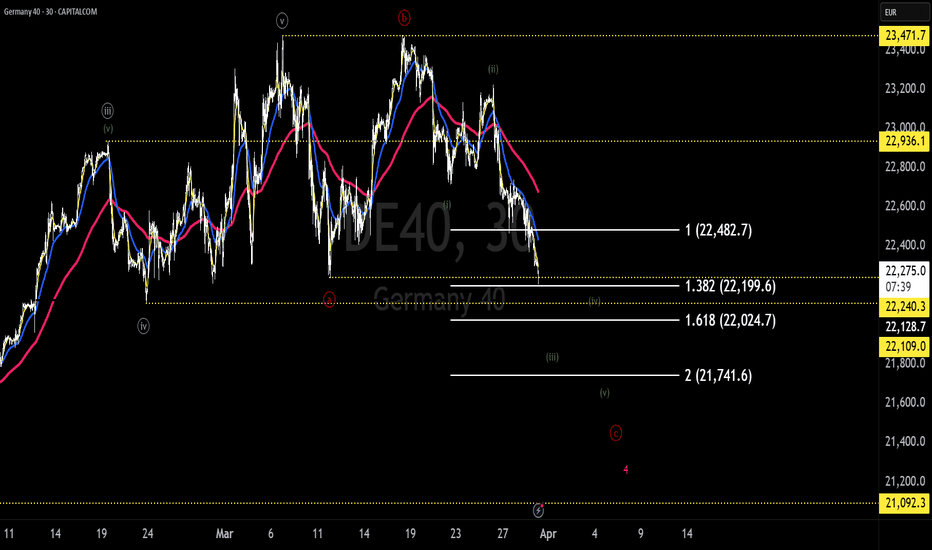The height and width of the screenshot is (550, 932).
Task: Click the current price 22,275.0 label
Action: pos(905,271)
